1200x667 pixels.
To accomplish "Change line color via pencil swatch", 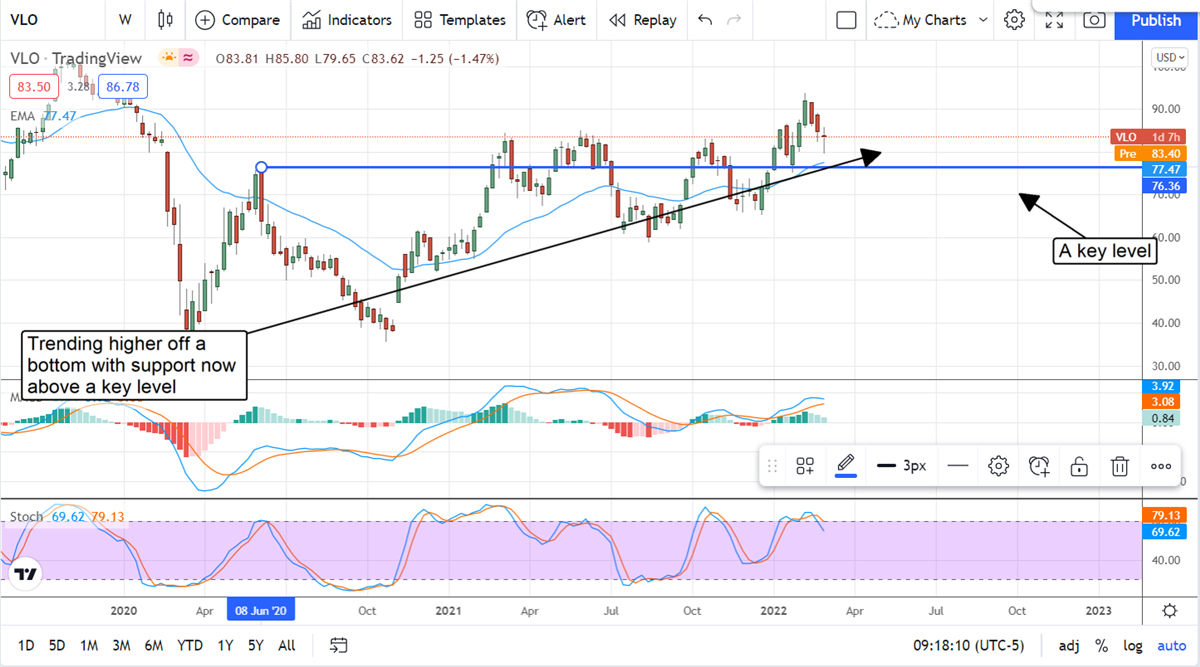I will (x=846, y=466).
